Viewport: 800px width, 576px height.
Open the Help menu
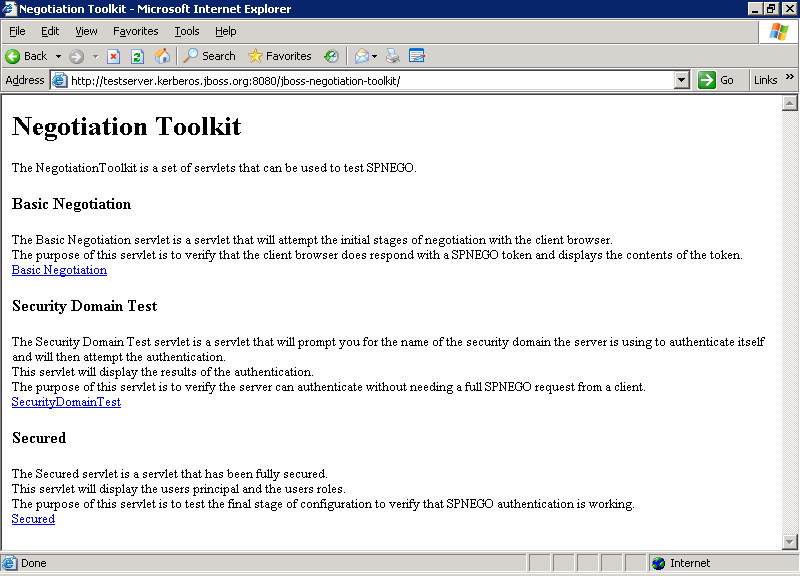pyautogui.click(x=226, y=31)
